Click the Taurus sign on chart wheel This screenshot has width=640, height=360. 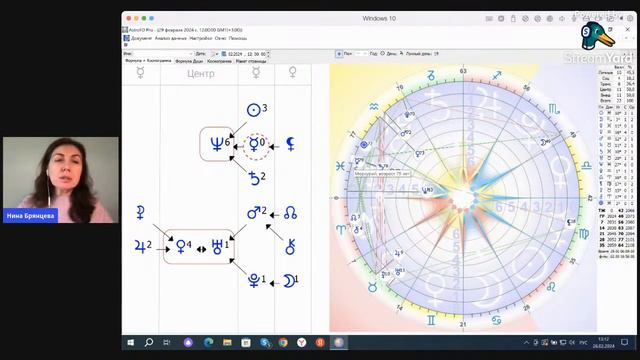pyautogui.click(x=372, y=288)
